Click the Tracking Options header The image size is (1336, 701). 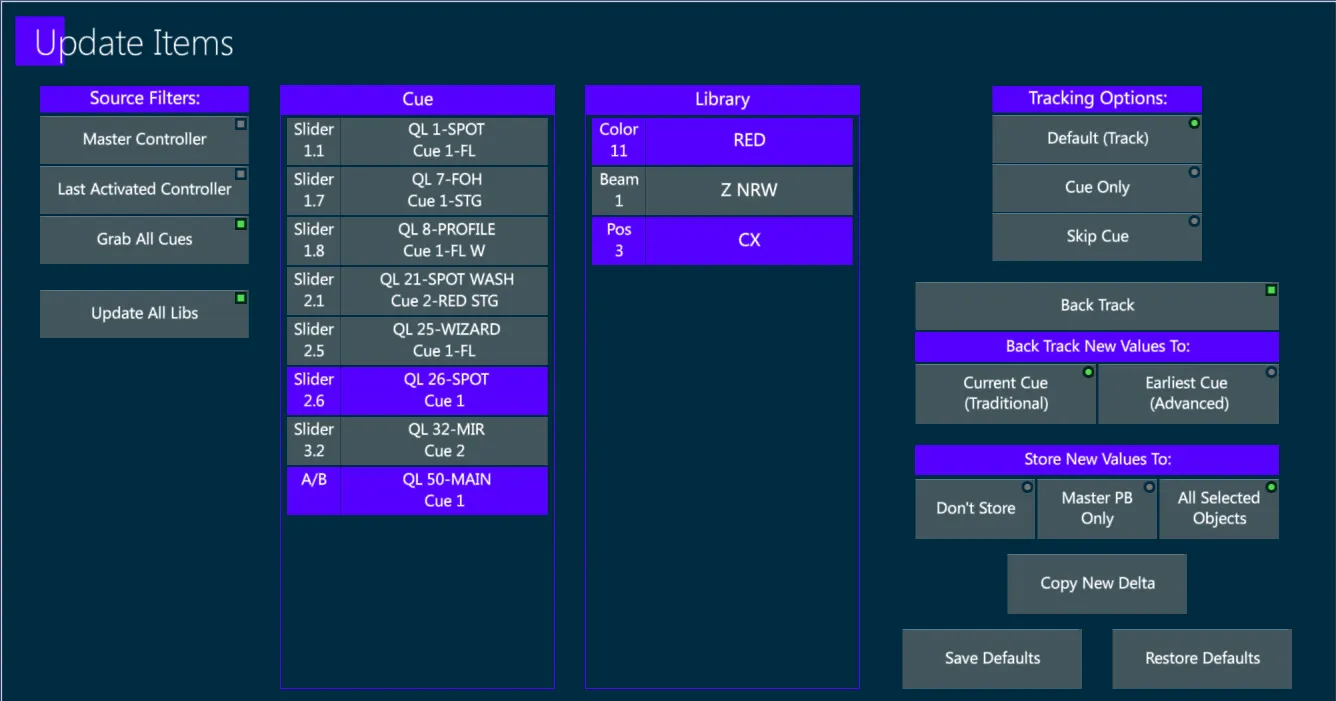point(1097,99)
